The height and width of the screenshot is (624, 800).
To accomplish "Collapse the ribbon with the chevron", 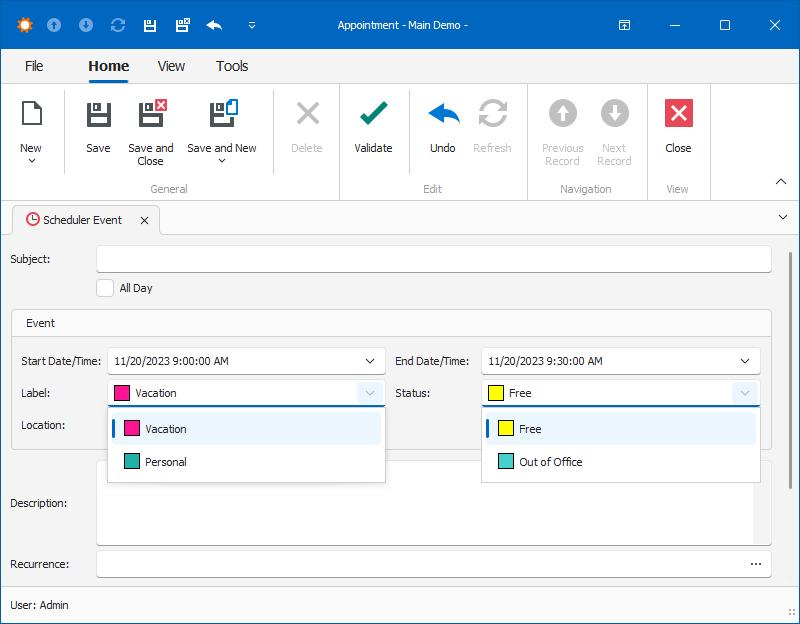I will click(781, 182).
